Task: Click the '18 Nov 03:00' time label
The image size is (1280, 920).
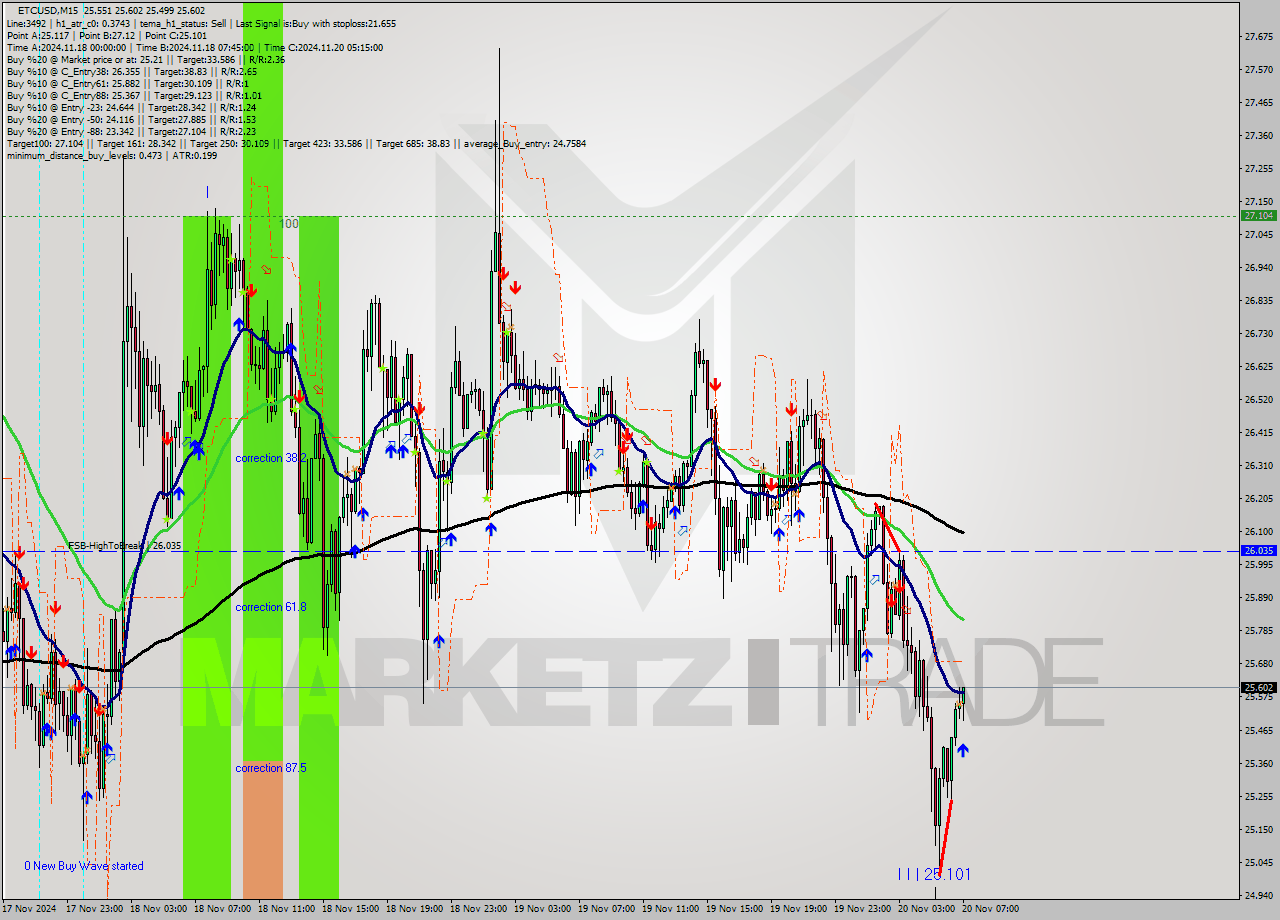Action: [159, 909]
